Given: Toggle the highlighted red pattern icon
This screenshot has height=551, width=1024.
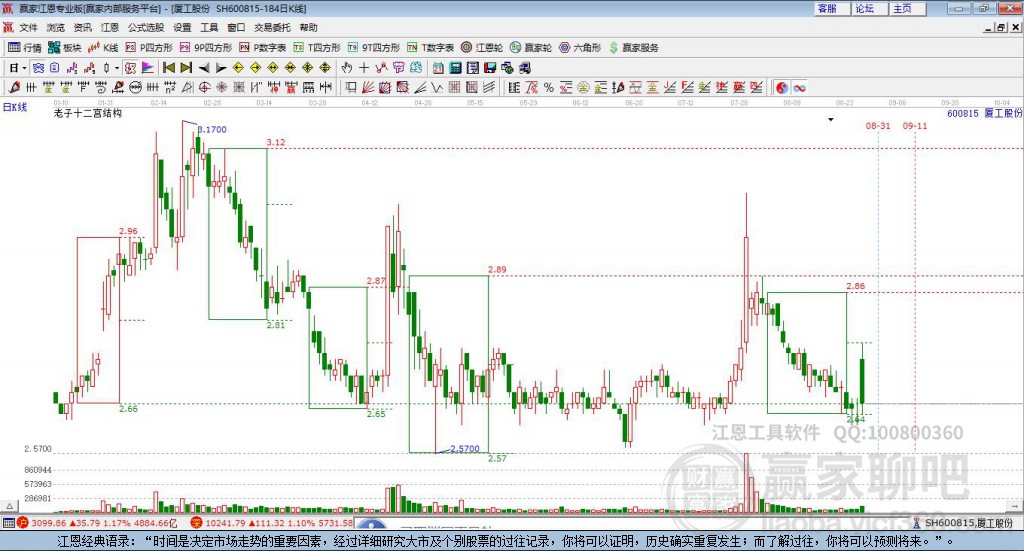Looking at the screenshot, I should point(131,68).
